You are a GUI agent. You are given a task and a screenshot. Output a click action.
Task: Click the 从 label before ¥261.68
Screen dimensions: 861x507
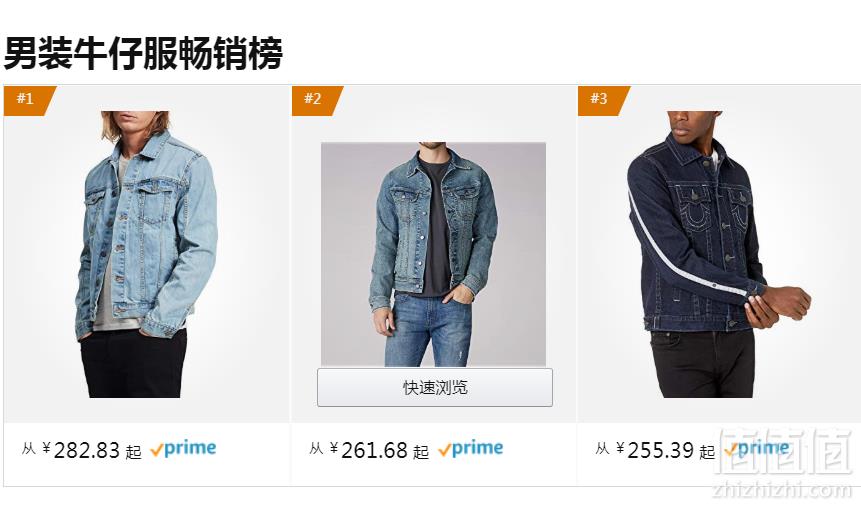pyautogui.click(x=316, y=449)
